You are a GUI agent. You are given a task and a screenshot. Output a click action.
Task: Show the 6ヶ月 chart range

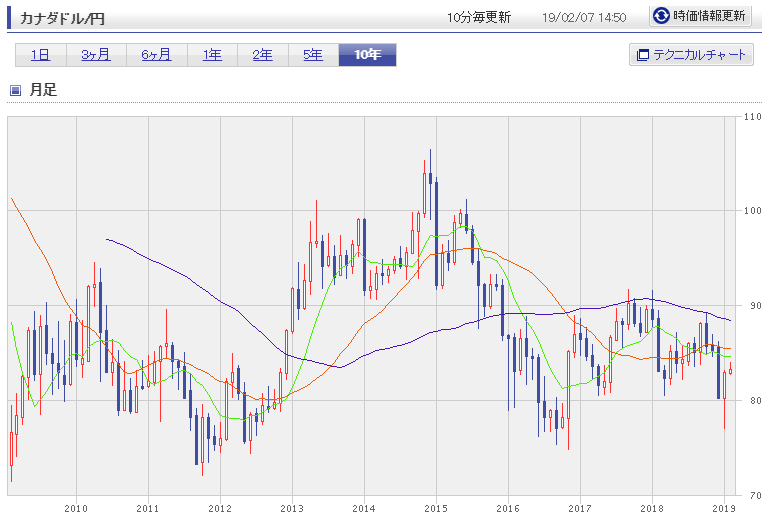coord(155,55)
